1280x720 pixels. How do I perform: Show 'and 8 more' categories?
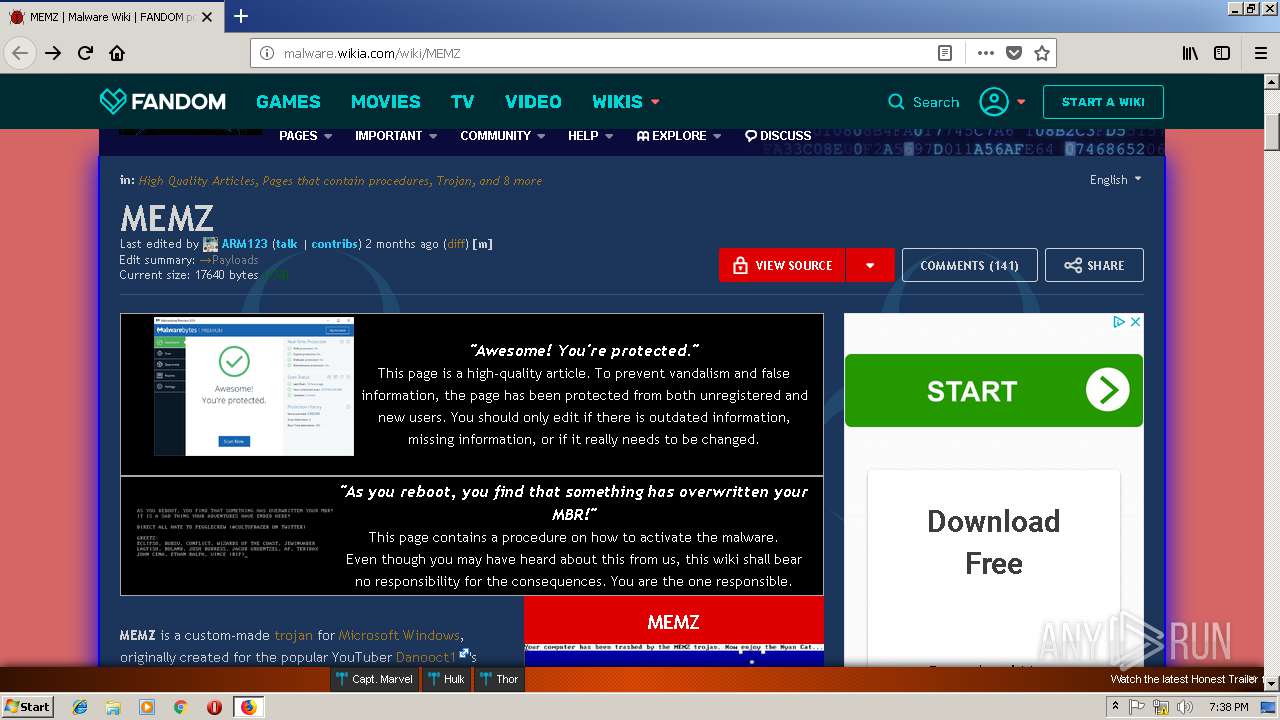(510, 181)
